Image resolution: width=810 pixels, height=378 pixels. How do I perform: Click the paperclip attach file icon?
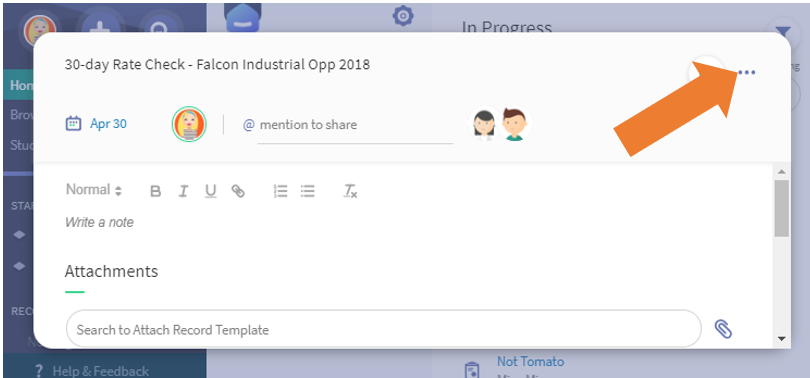pos(723,329)
